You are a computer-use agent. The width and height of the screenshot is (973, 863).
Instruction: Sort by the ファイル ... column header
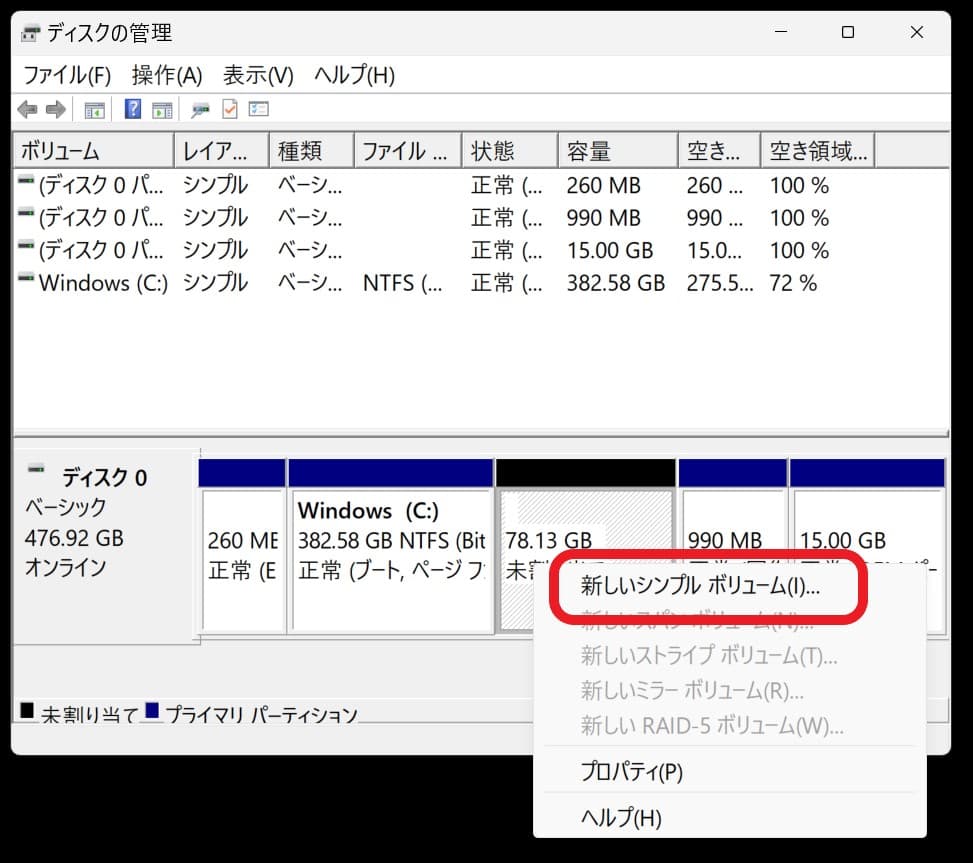tap(408, 151)
